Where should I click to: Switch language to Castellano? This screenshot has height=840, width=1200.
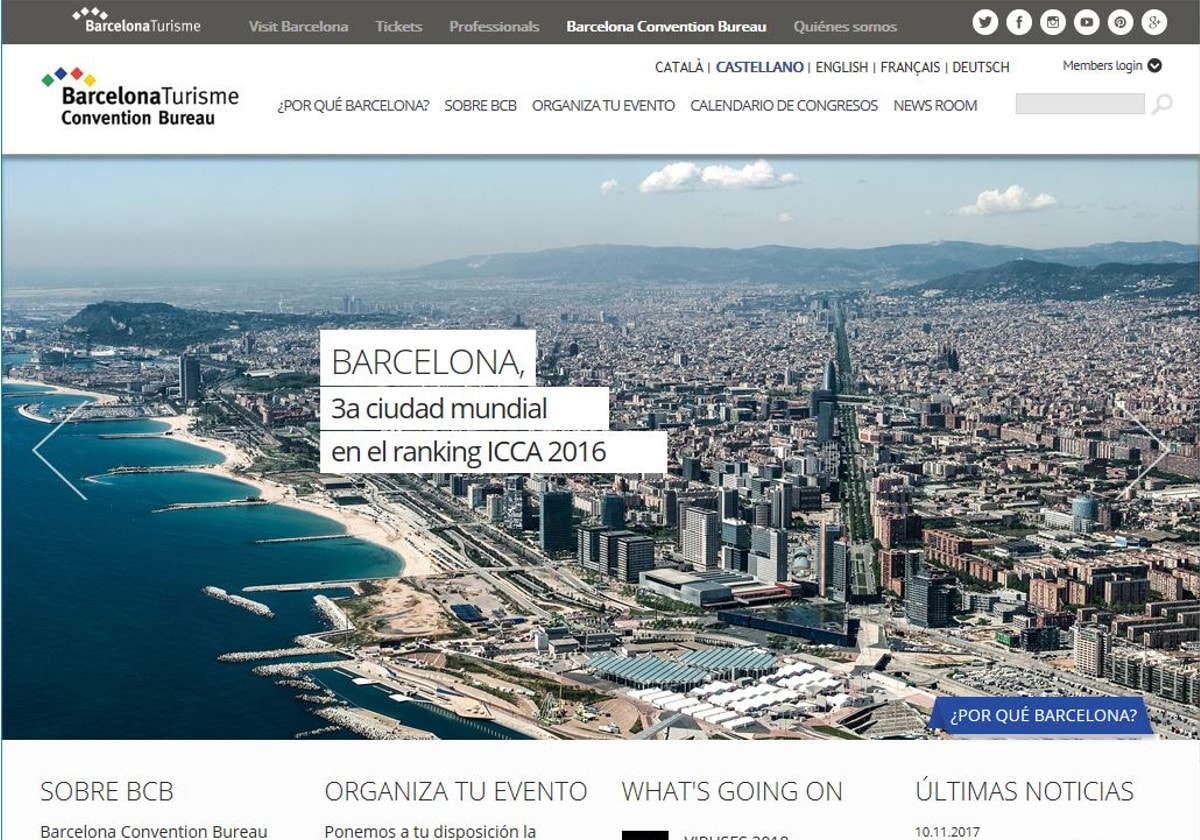click(x=760, y=67)
